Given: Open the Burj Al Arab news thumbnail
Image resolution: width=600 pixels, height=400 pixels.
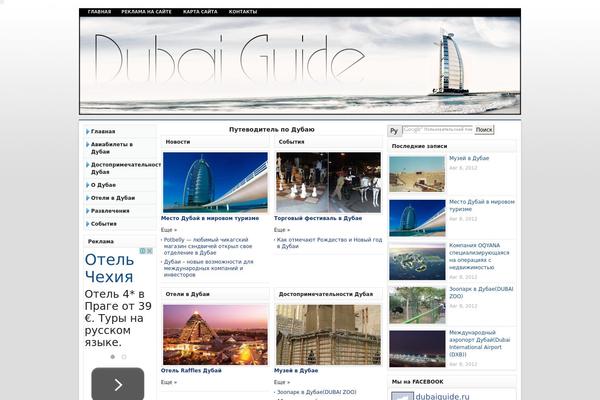Looking at the screenshot, I should [215, 182].
